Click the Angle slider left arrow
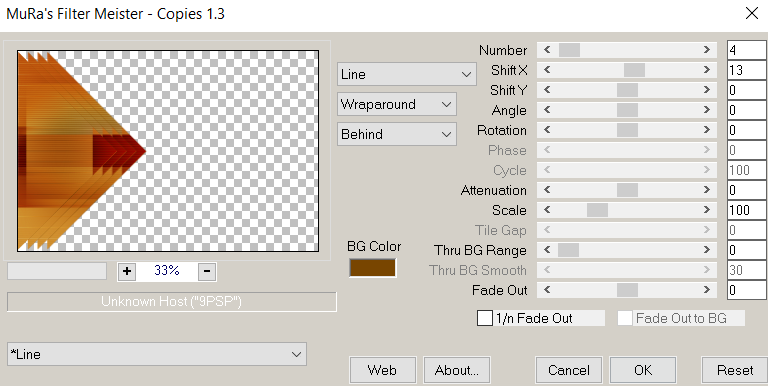The image size is (768, 386). tap(547, 110)
